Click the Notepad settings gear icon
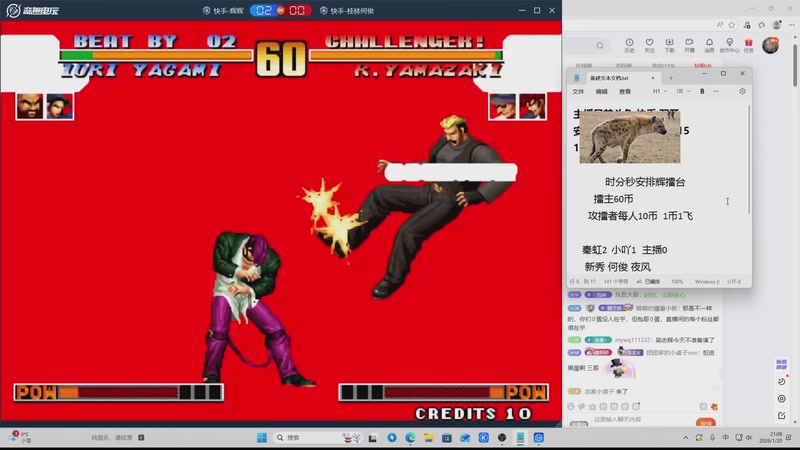Screen dimensions: 800x450 click(x=742, y=91)
